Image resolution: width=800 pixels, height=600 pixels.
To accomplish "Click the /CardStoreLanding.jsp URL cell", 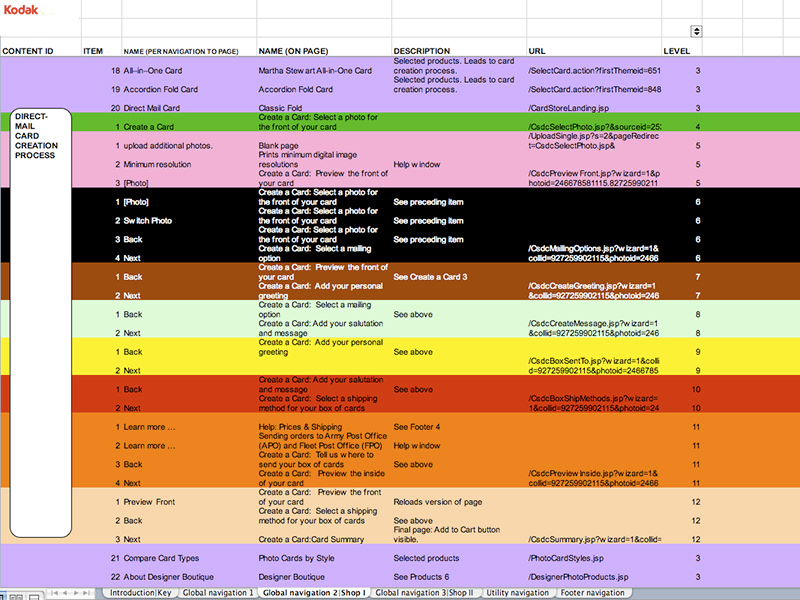I will click(x=568, y=108).
